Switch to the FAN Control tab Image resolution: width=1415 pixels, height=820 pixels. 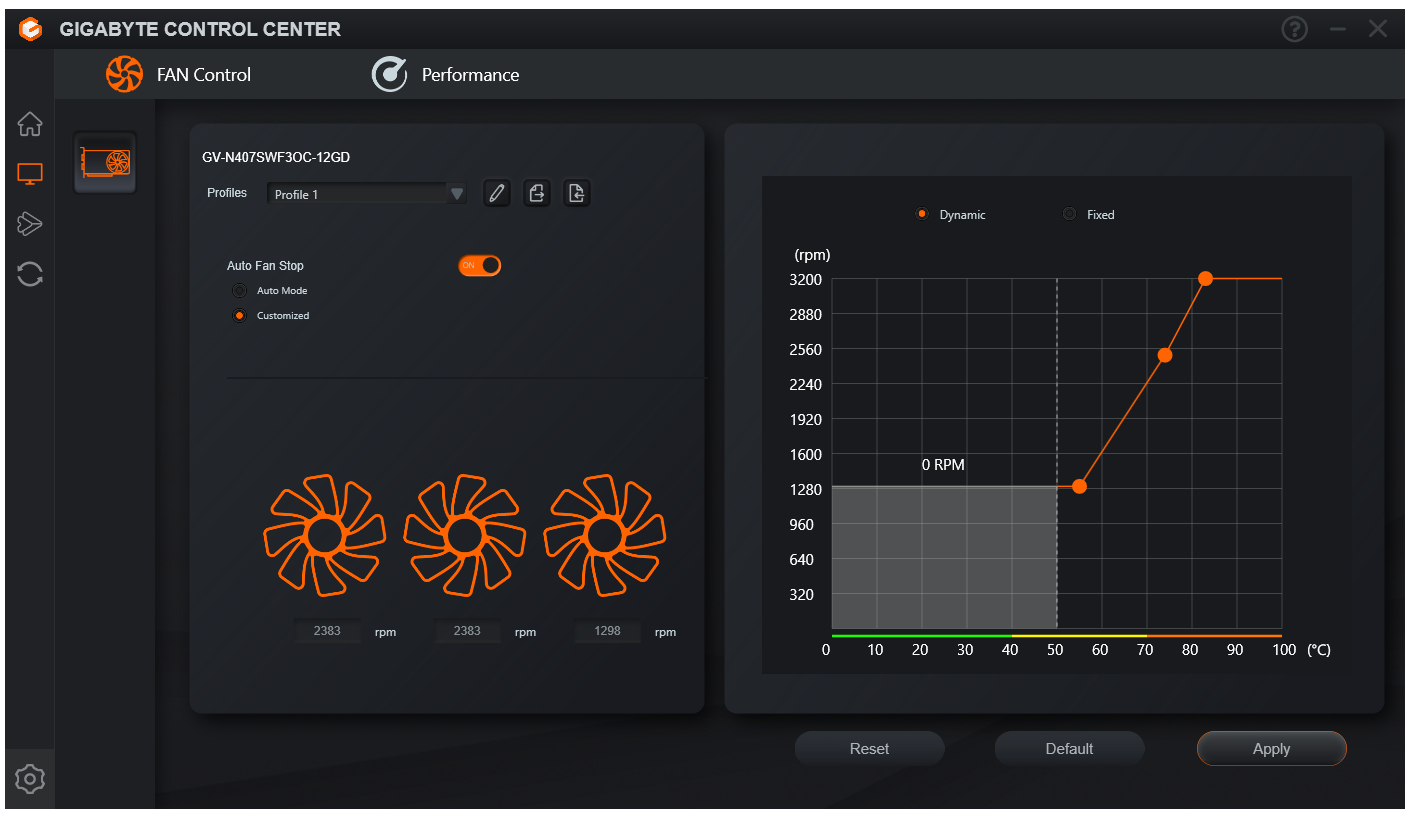click(x=179, y=74)
